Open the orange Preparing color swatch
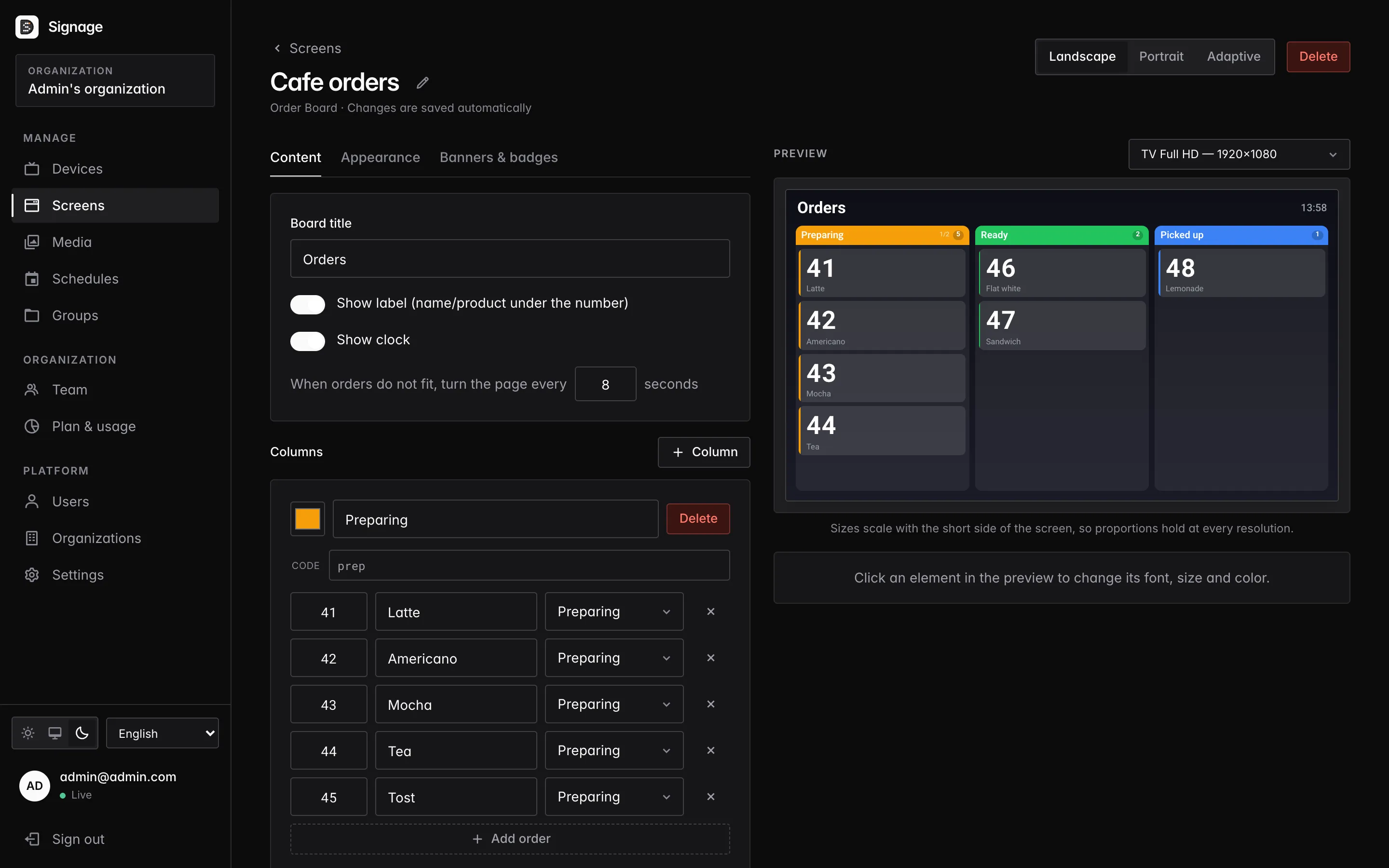Screen dimensions: 1389x868 308,519
